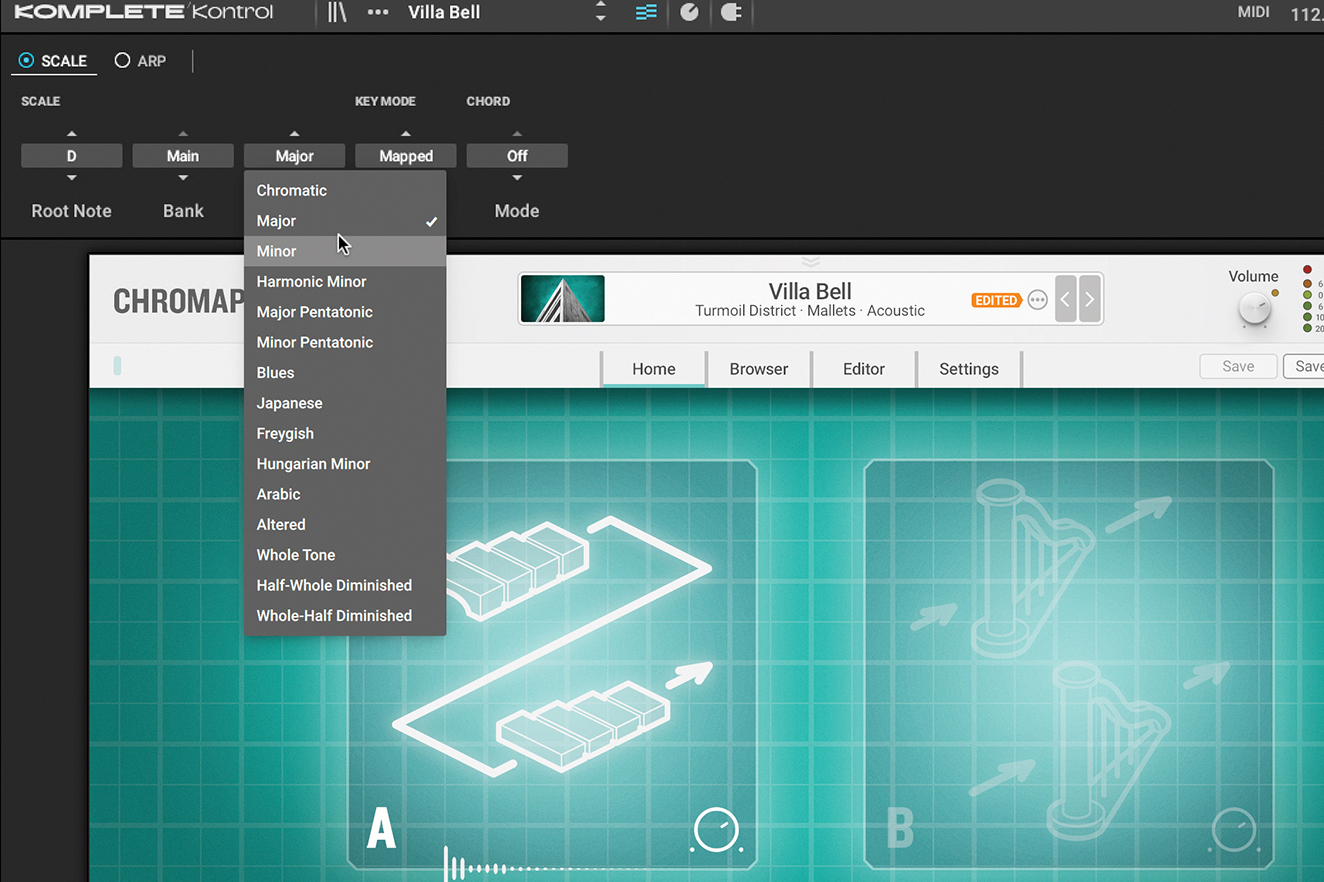Viewport: 1324px width, 882px height.
Task: Switch to the Settings tab
Action: pyautogui.click(x=969, y=369)
